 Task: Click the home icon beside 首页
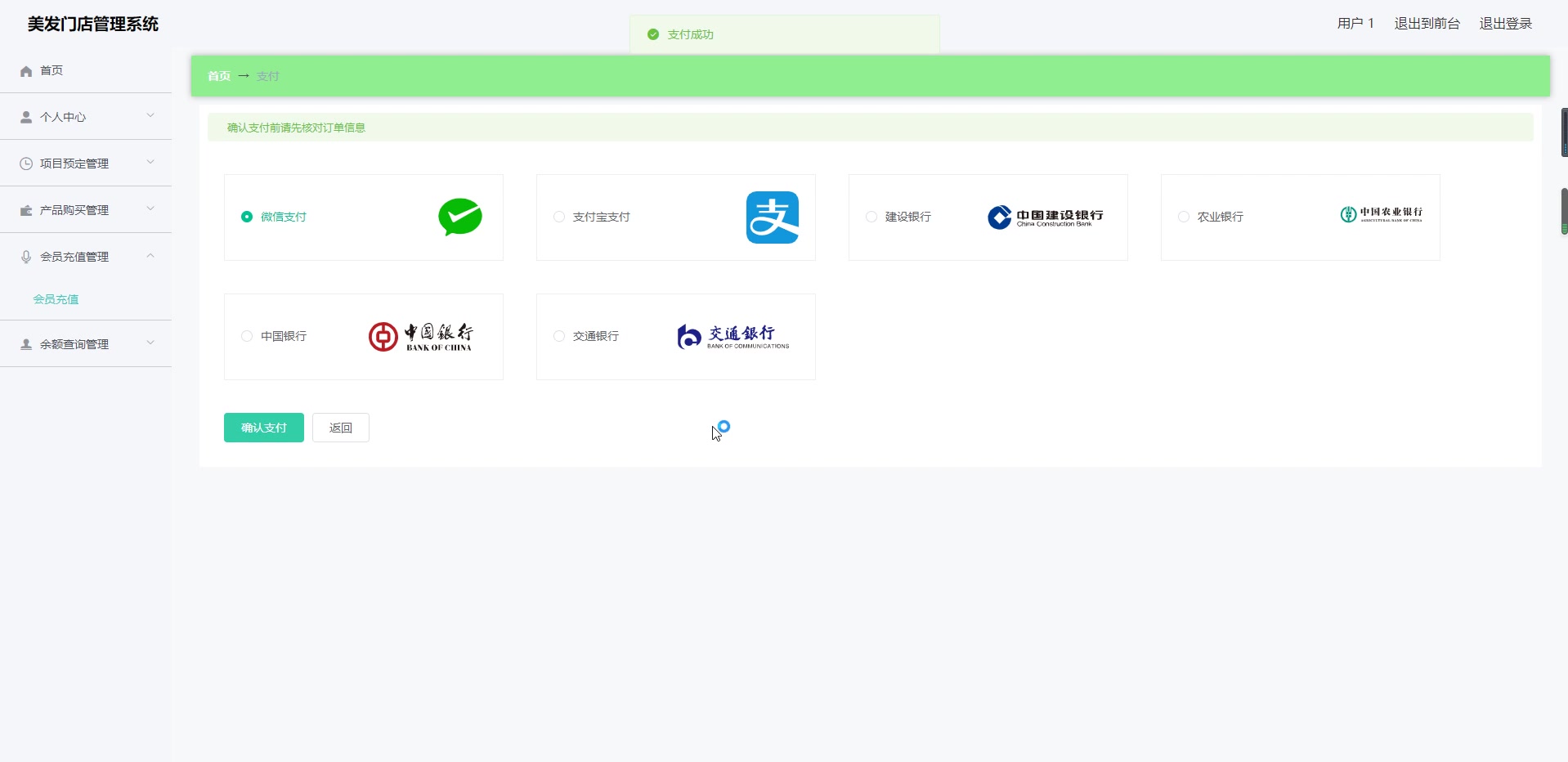click(x=26, y=71)
